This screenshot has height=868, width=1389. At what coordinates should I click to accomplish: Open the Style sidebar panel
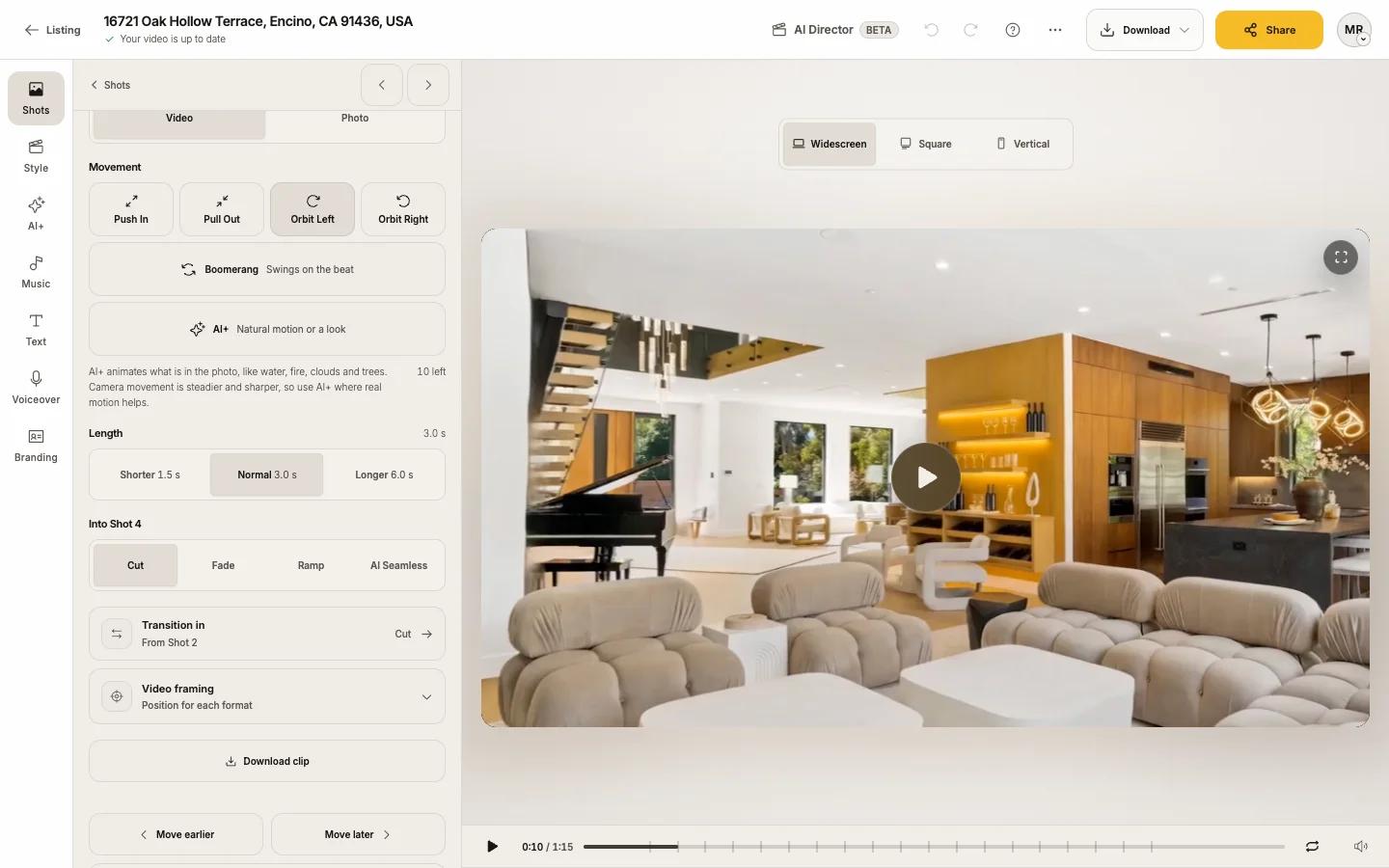[x=36, y=156]
